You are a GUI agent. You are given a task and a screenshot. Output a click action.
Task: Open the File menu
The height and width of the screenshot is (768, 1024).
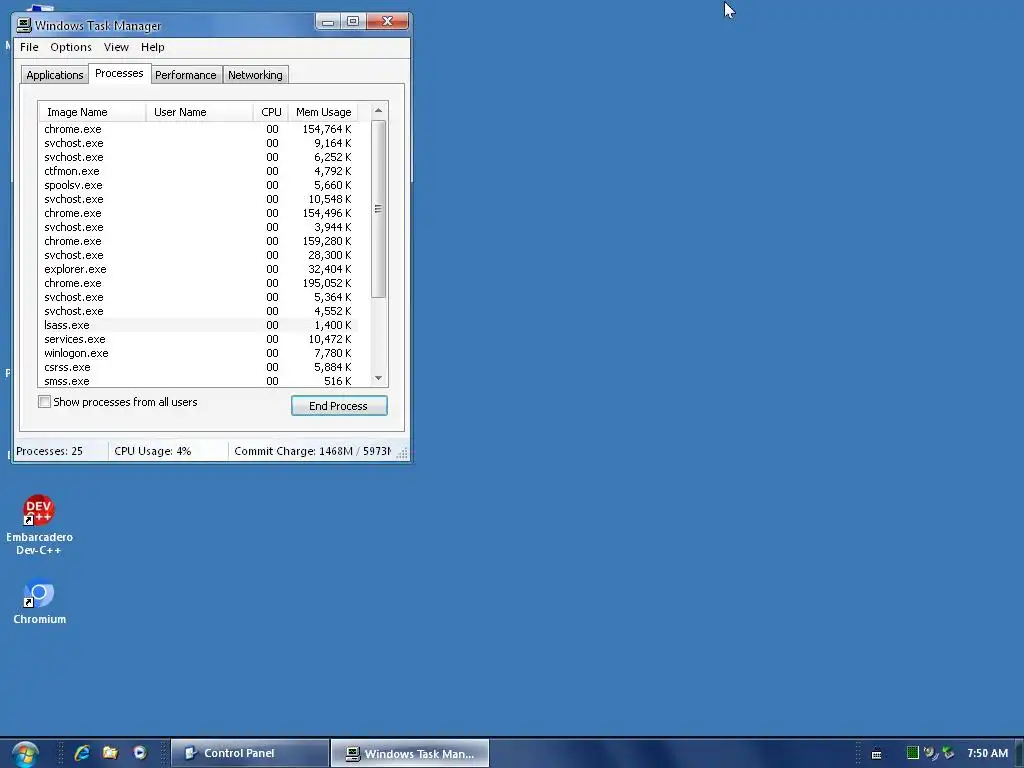click(29, 47)
